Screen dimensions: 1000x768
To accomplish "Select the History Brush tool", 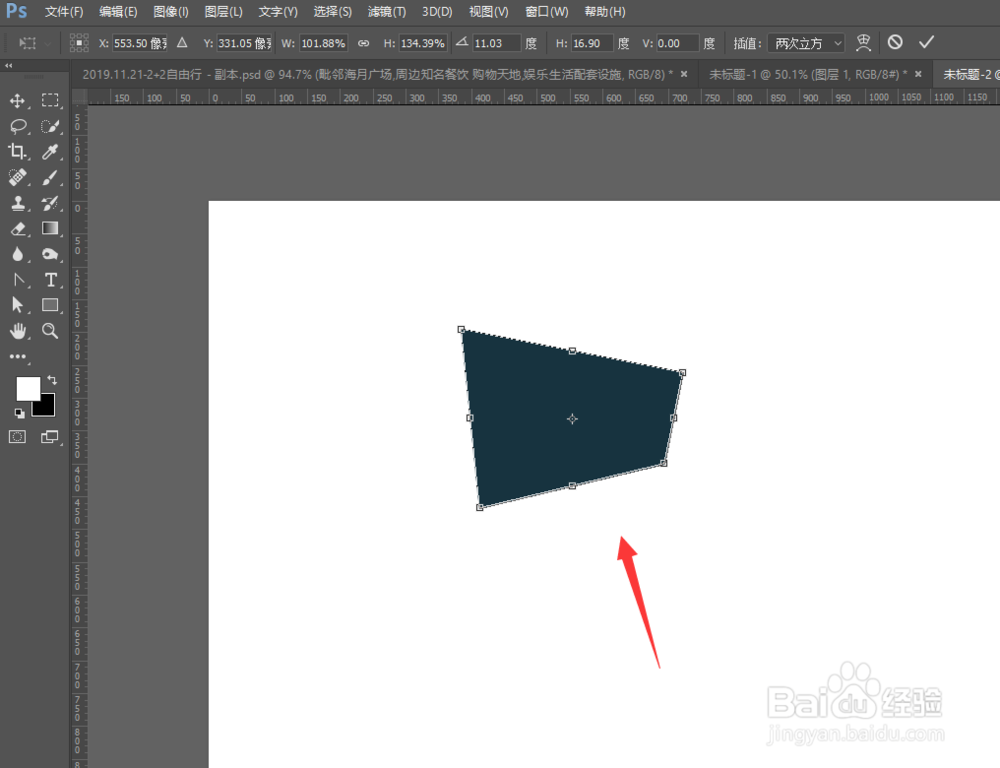I will [50, 203].
